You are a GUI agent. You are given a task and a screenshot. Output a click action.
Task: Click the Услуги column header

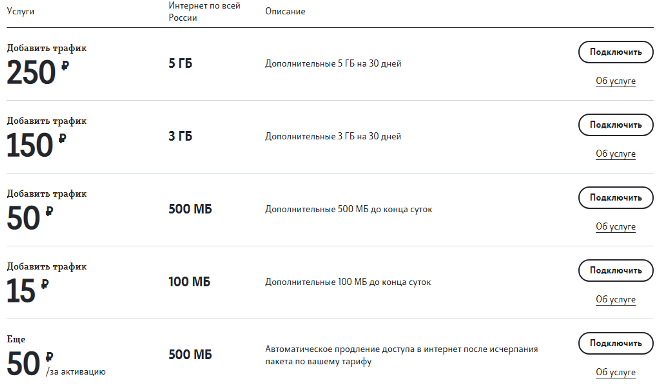(21, 11)
